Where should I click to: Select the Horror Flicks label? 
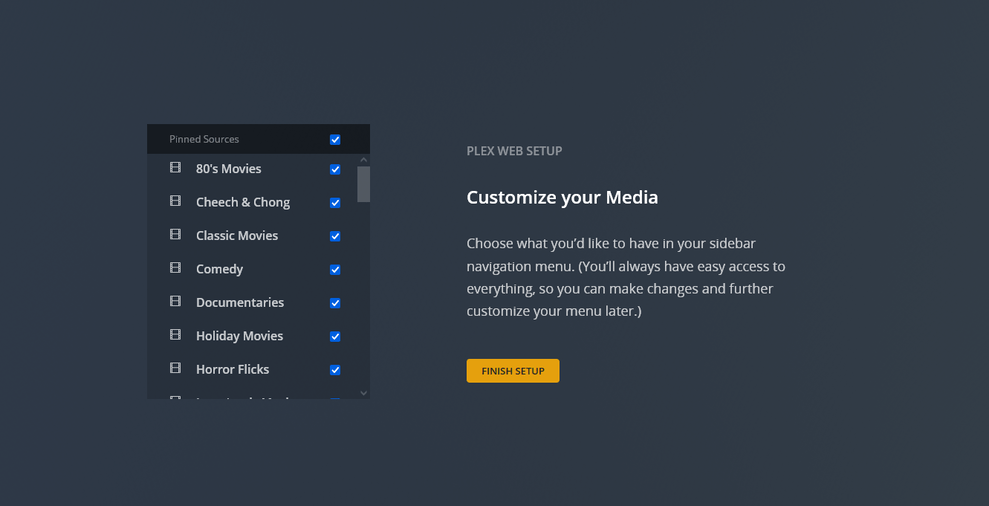(x=232, y=369)
